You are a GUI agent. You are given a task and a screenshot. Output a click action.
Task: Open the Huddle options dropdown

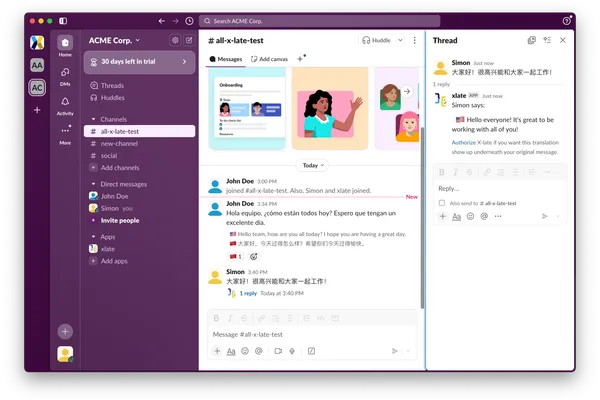click(x=400, y=40)
